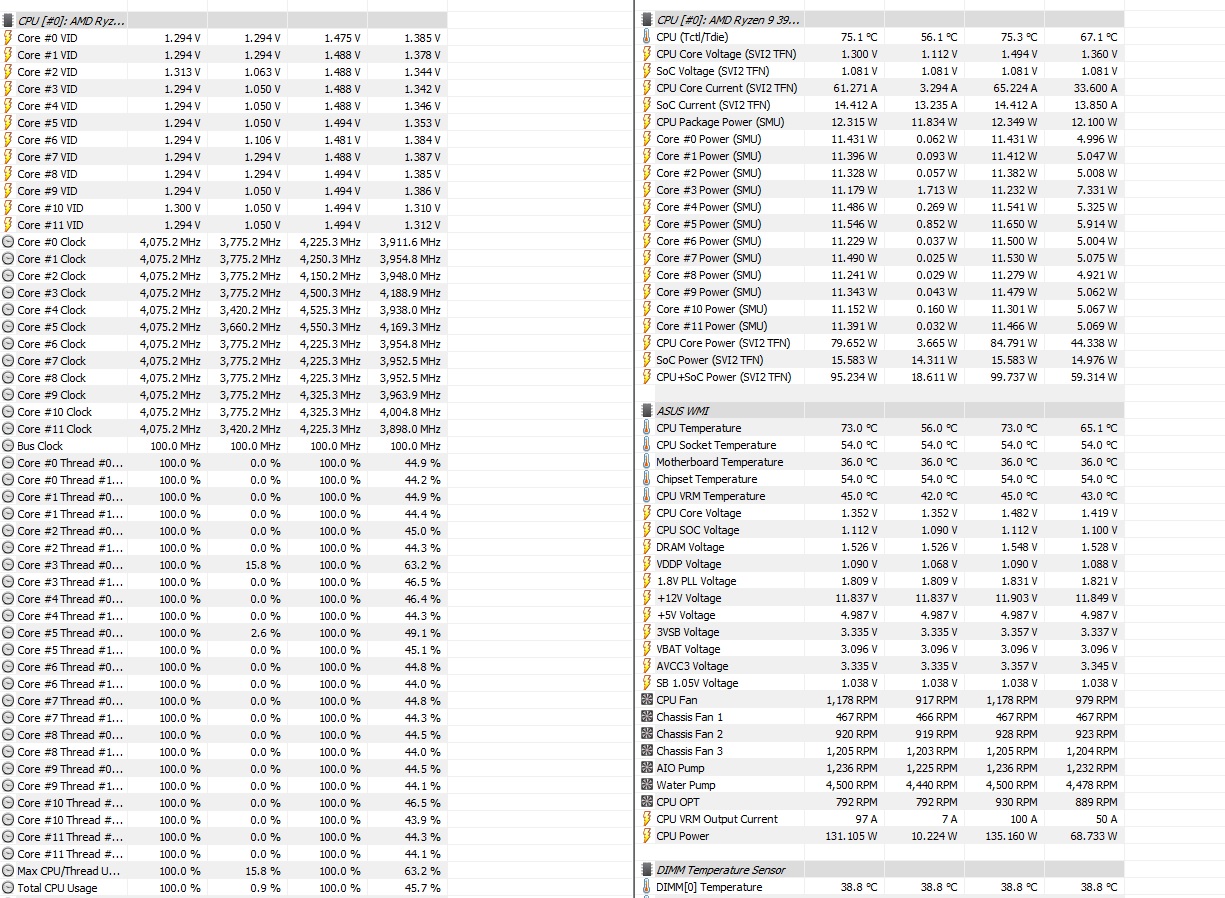Image resolution: width=1225 pixels, height=898 pixels.
Task: Click the usage icon beside Total CPU Usage
Action: click(9, 887)
